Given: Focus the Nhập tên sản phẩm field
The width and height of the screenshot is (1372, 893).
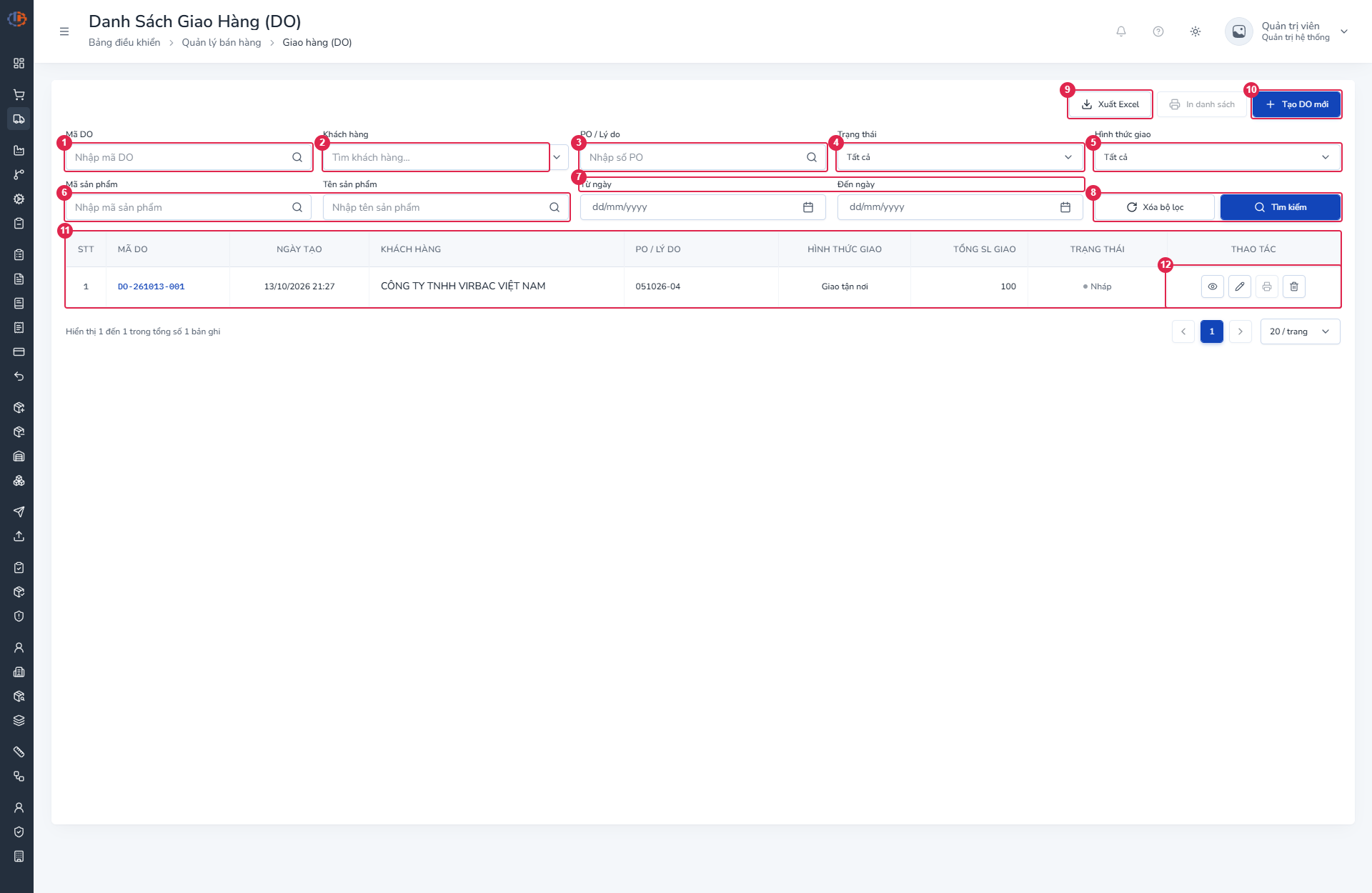Looking at the screenshot, I should point(446,207).
